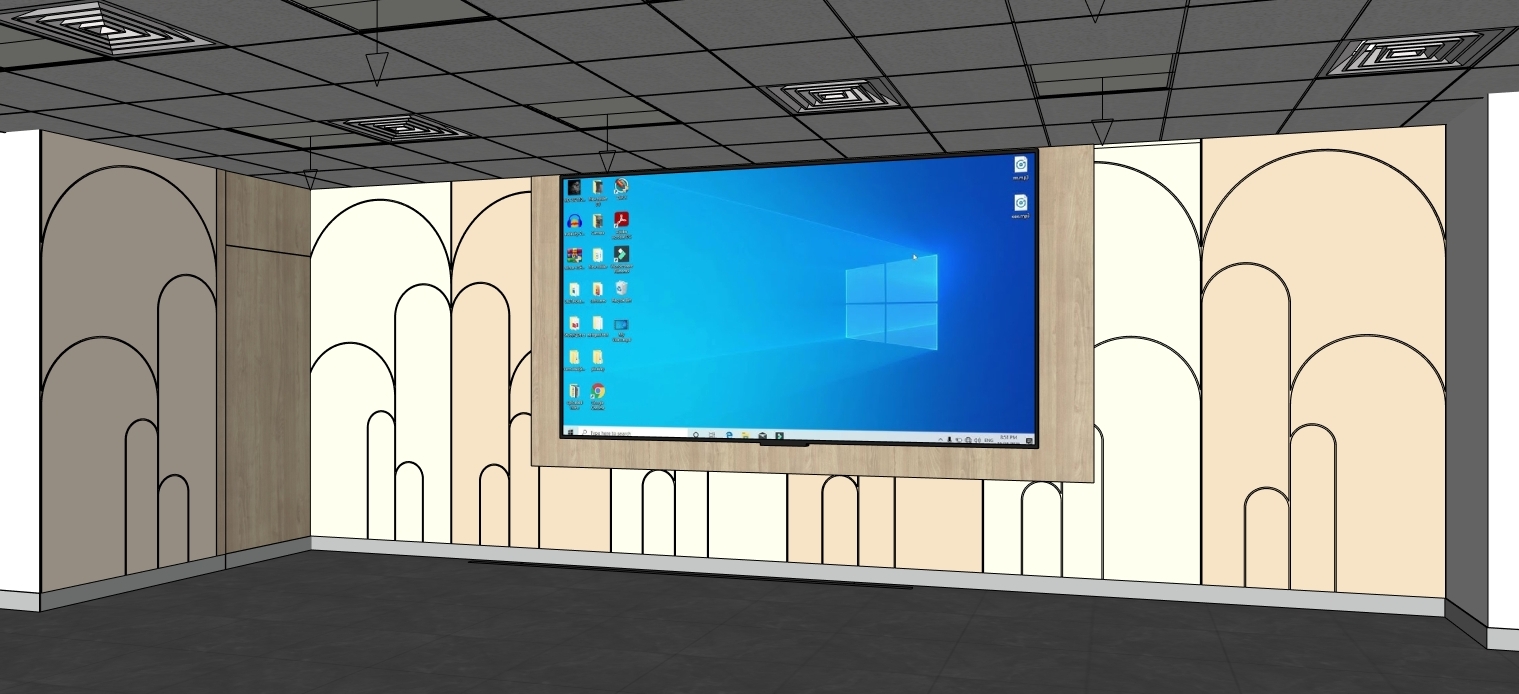The image size is (1519, 694).
Task: Open the WinRAR colorful books icon
Action: click(574, 256)
